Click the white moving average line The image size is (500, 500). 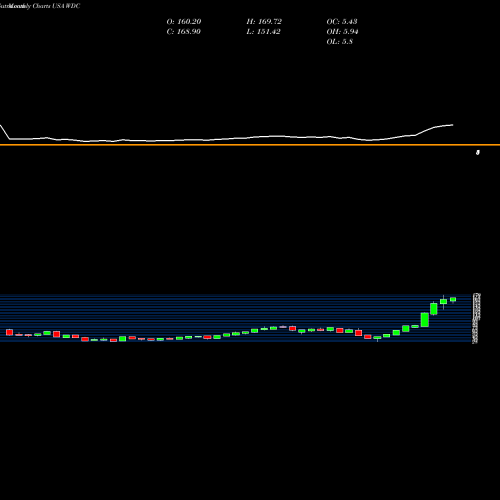pyautogui.click(x=227, y=138)
